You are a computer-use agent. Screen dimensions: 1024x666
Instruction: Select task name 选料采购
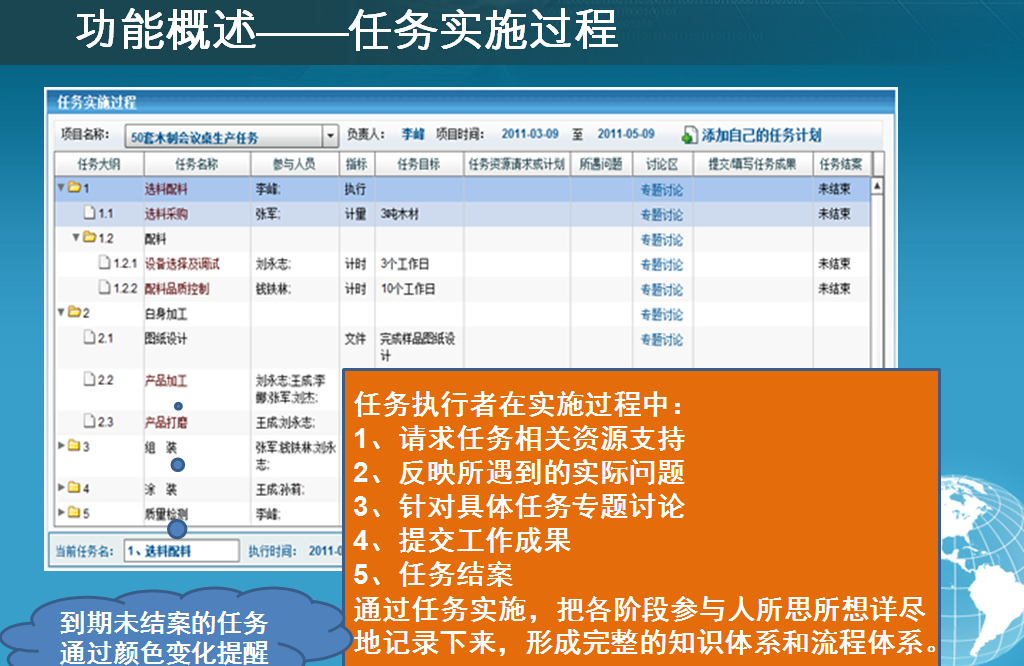pyautogui.click(x=166, y=214)
